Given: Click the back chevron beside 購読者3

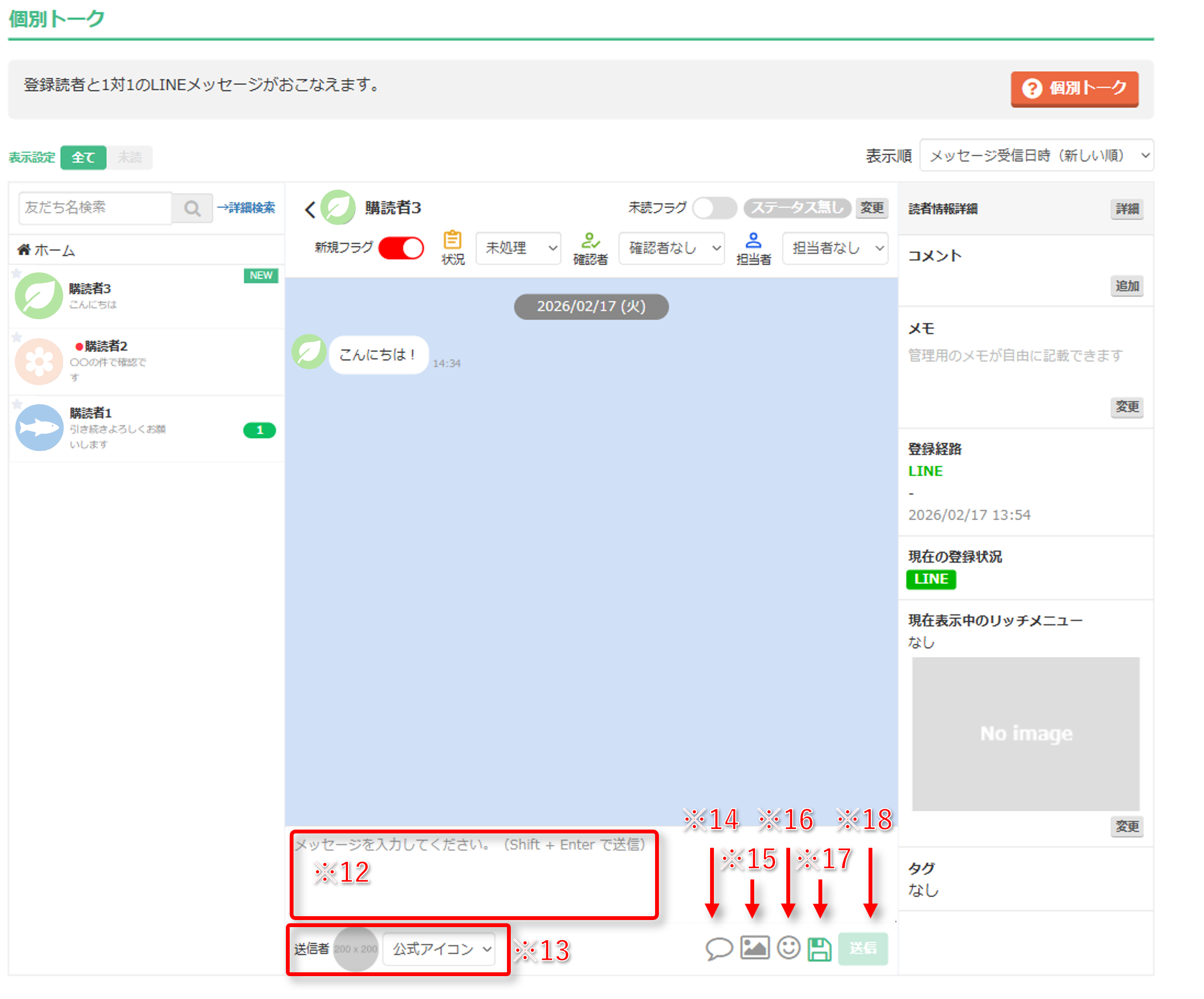Looking at the screenshot, I should [310, 209].
